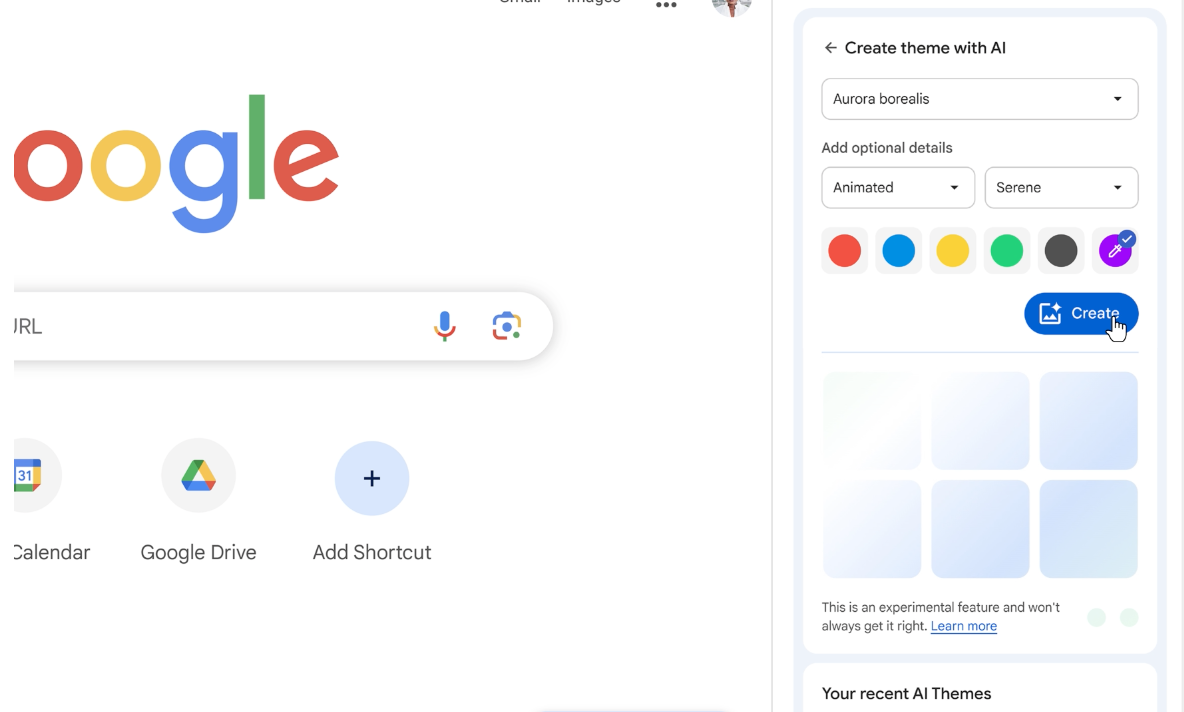Image resolution: width=1184 pixels, height=712 pixels.
Task: Select the red color swatch
Action: tap(845, 250)
